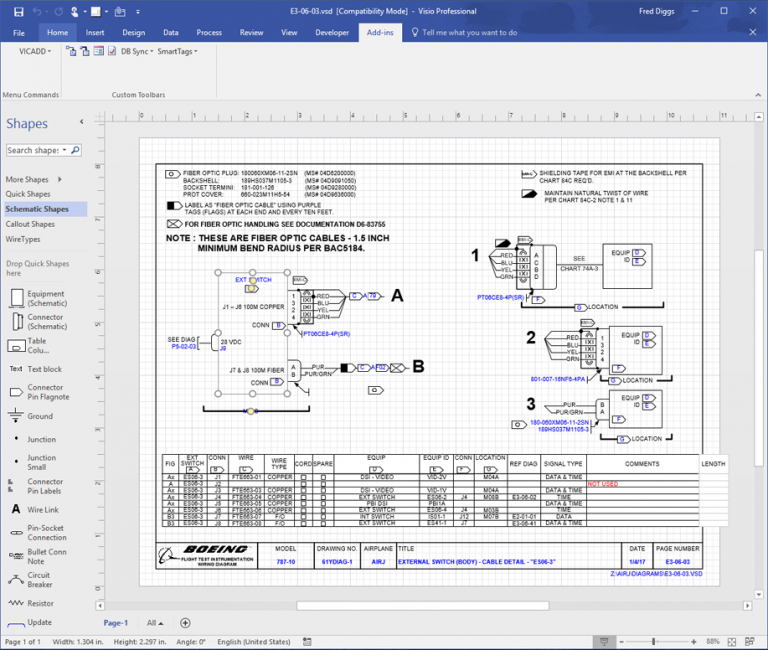The height and width of the screenshot is (650, 768).
Task: Switch to the Design ribbon tab
Action: 133,32
